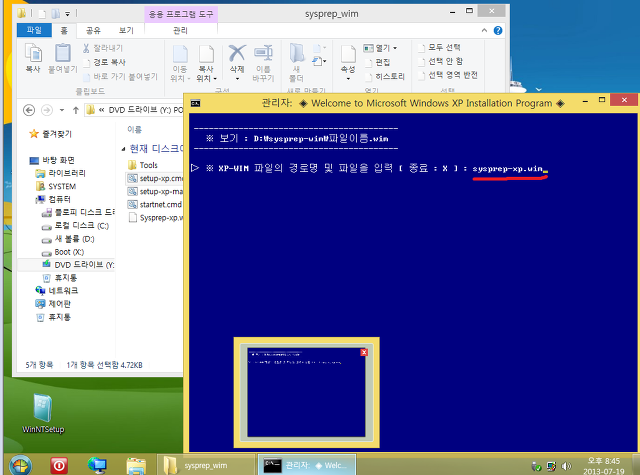Select the startnet.cmd file
This screenshot has height=475, width=640.
(x=155, y=204)
